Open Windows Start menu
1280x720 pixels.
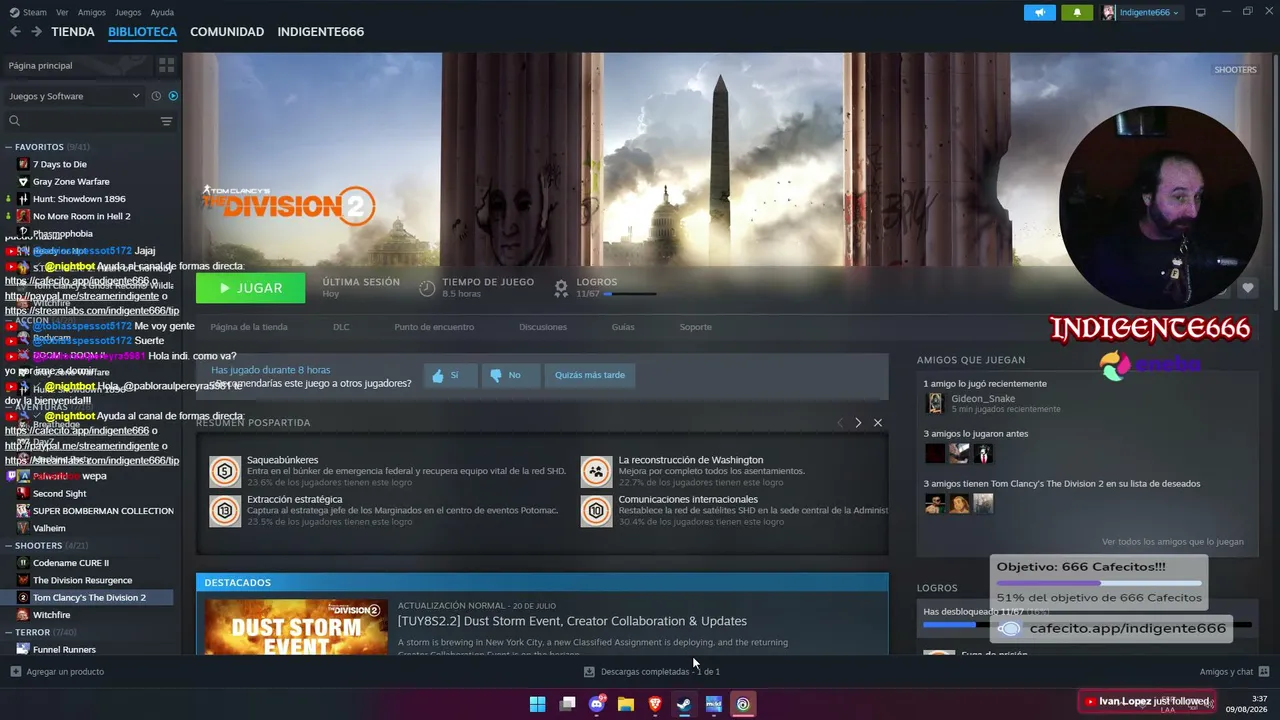pos(537,704)
